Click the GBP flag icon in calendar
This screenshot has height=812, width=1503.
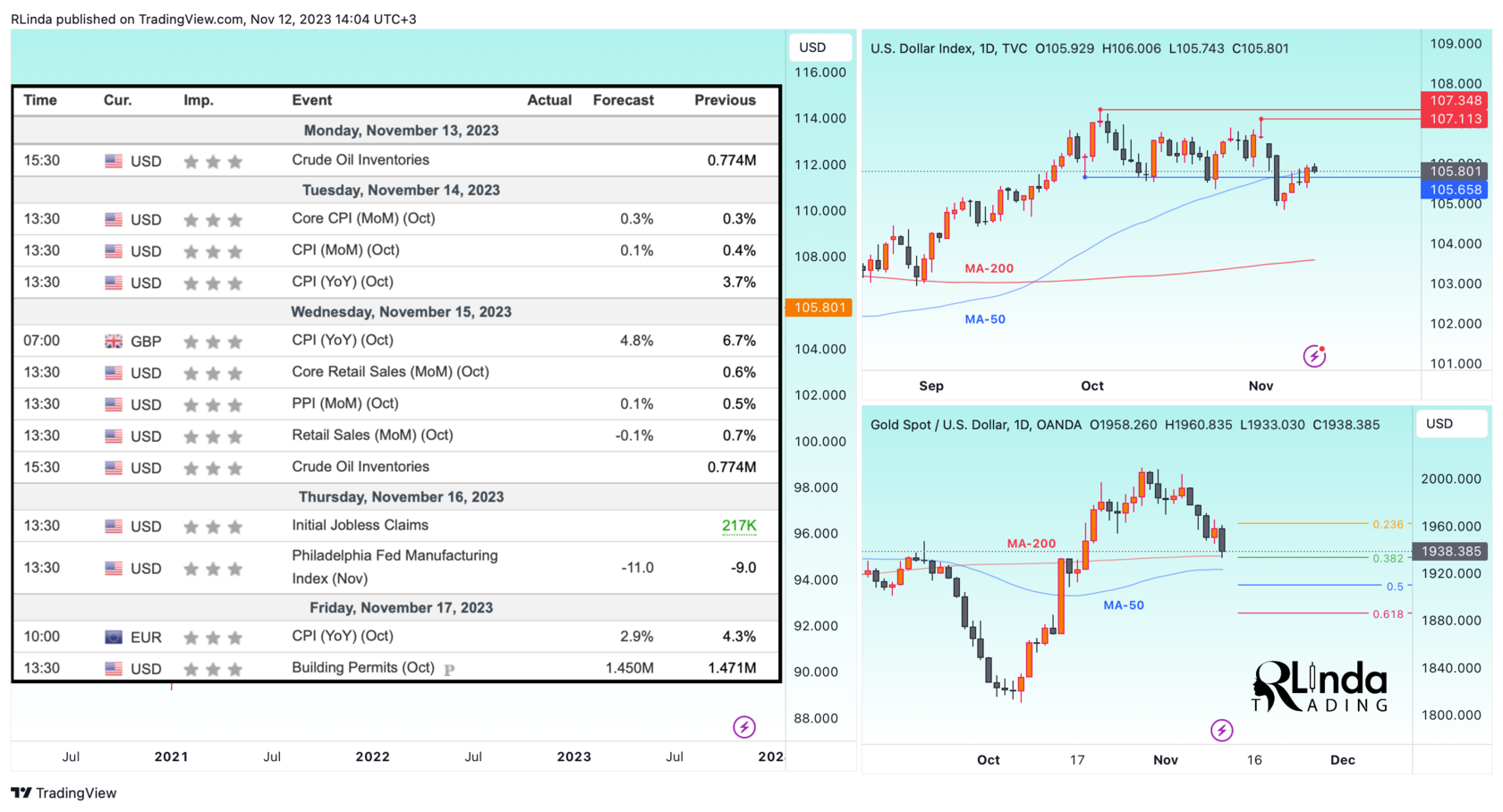[114, 342]
